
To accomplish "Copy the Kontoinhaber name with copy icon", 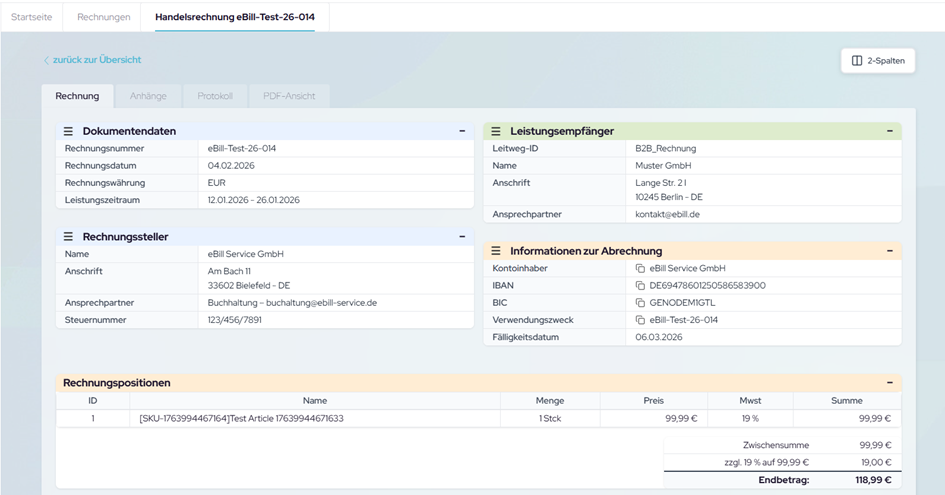I will 640,269.
